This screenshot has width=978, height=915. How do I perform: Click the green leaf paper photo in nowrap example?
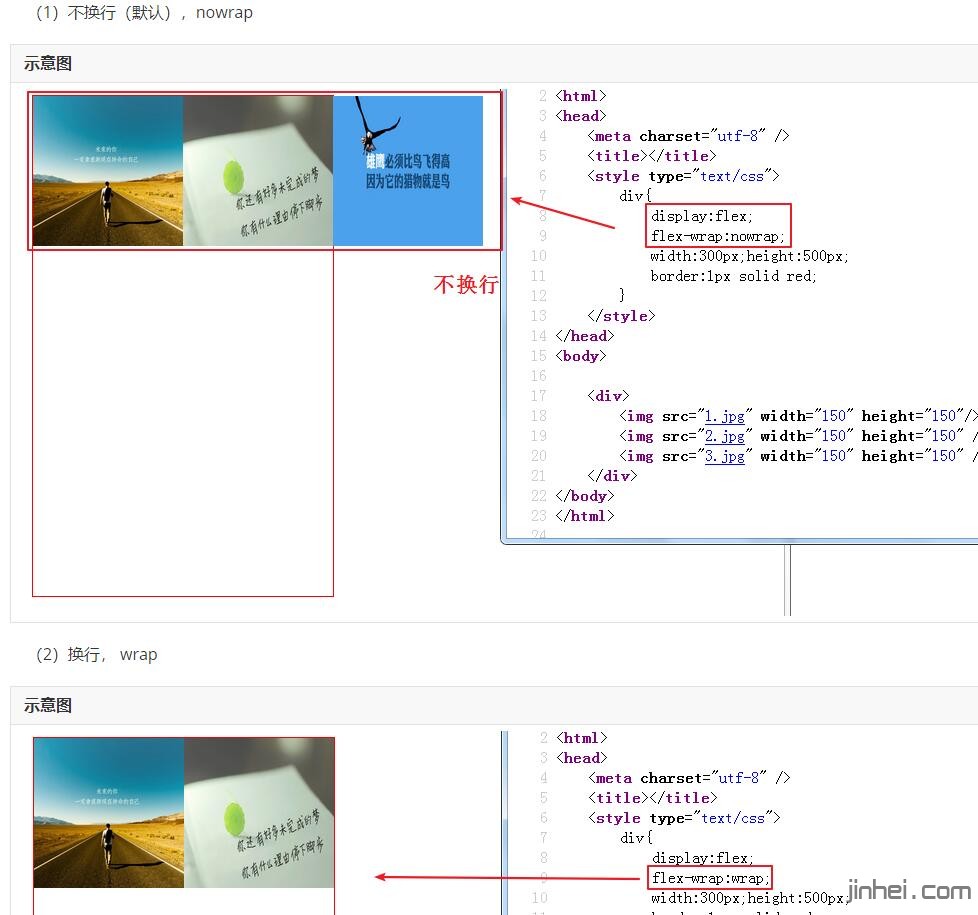pyautogui.click(x=258, y=170)
